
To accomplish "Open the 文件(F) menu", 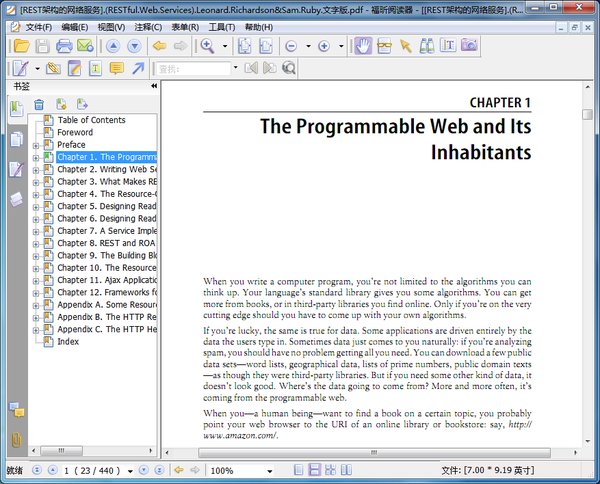I will (x=39, y=27).
